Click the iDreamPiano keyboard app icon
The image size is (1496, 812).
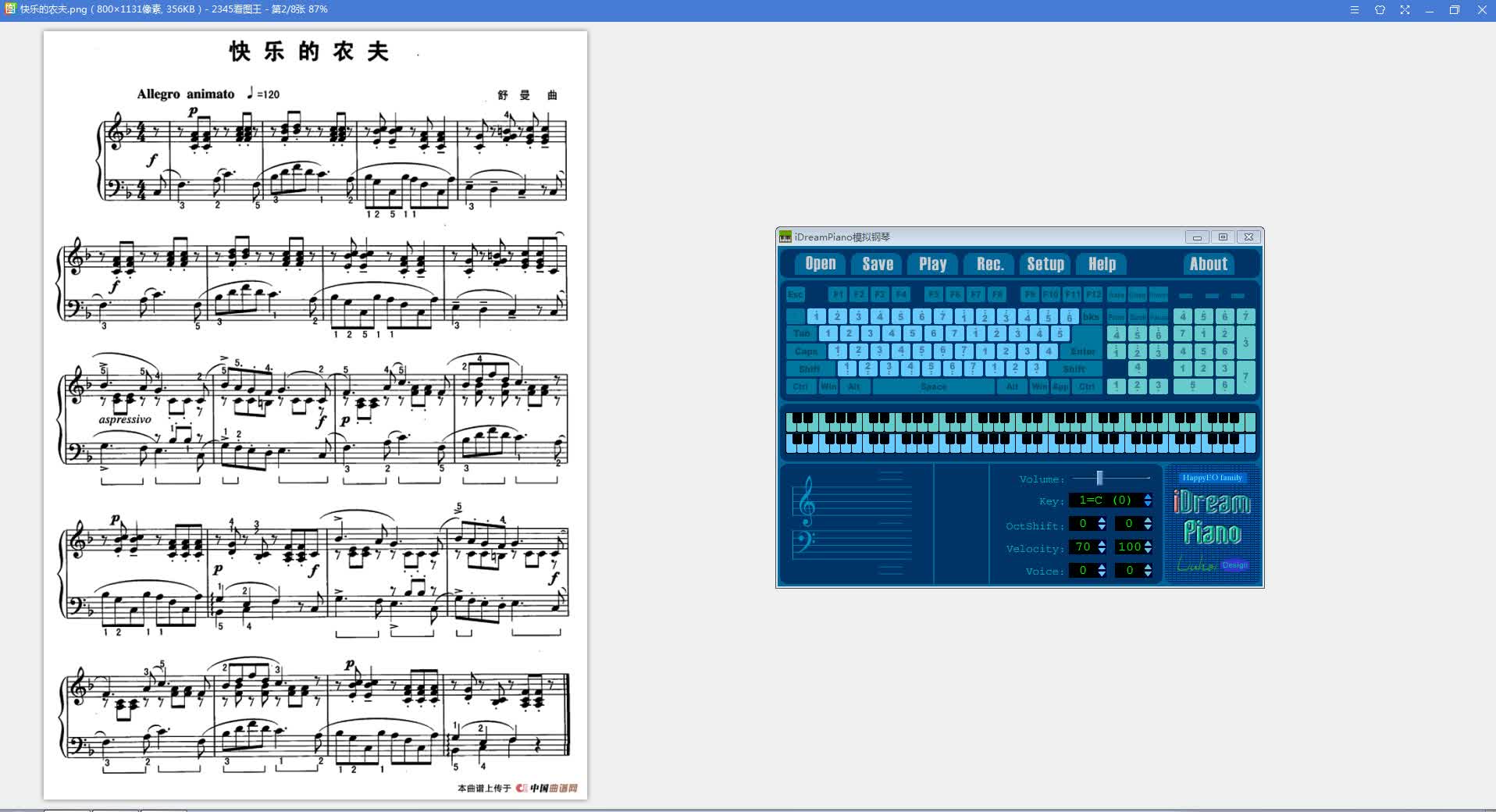point(785,237)
